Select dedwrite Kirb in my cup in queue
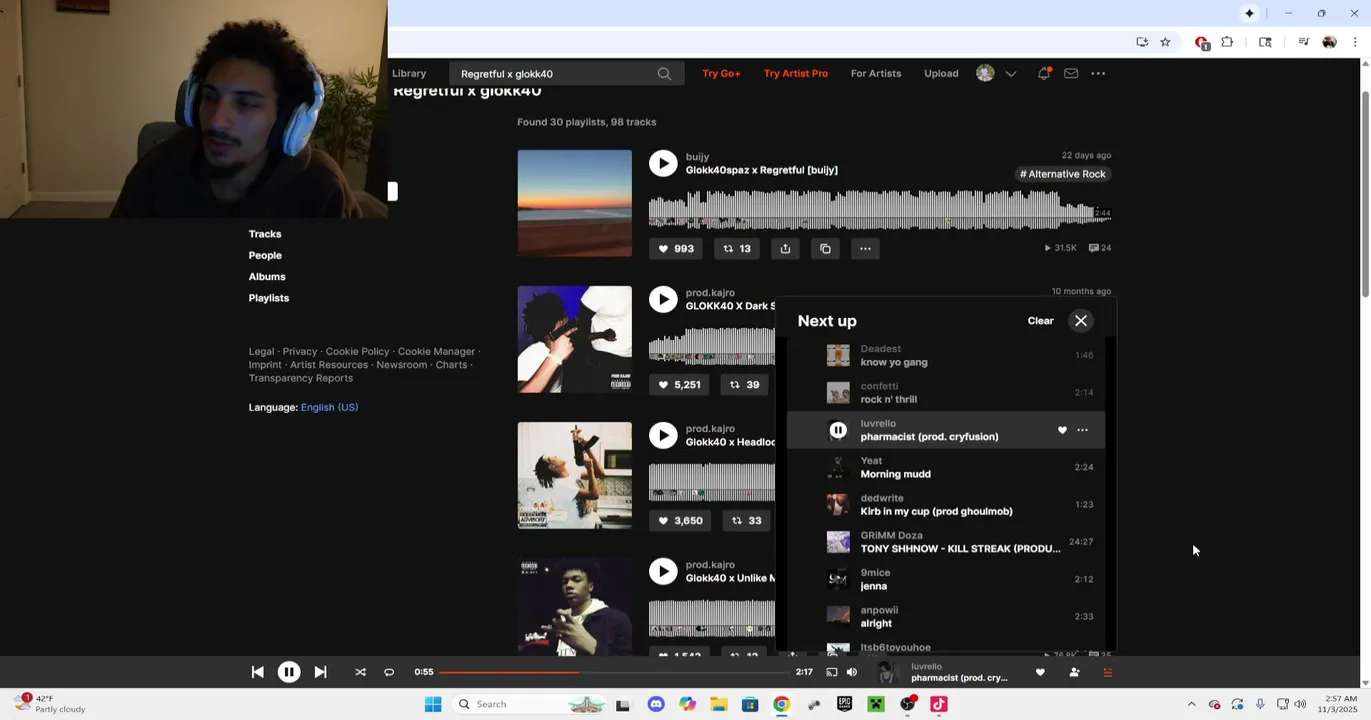Image resolution: width=1371 pixels, height=720 pixels. pyautogui.click(x=946, y=504)
